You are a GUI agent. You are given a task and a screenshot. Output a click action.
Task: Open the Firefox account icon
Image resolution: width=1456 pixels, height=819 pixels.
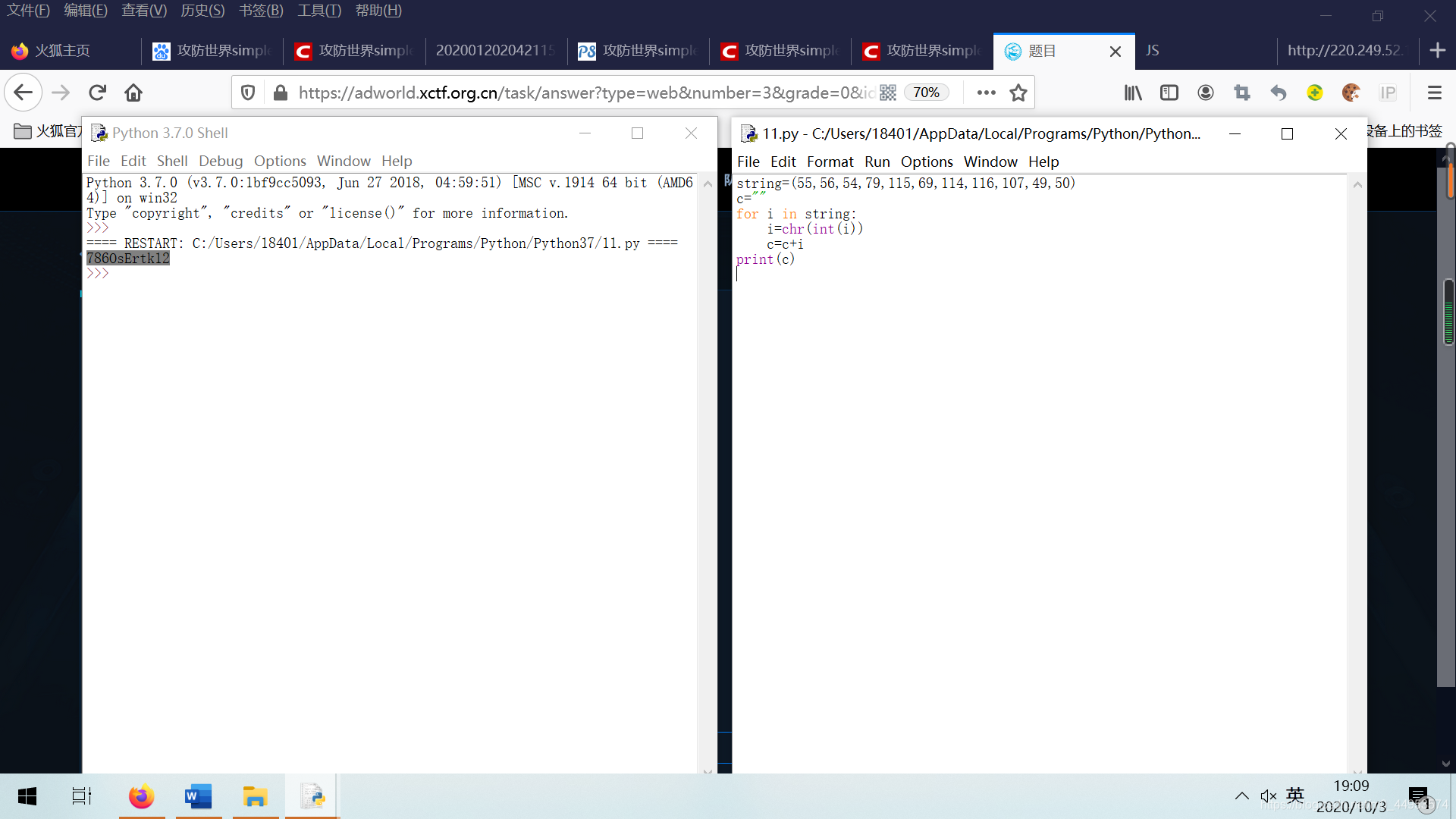click(1205, 93)
